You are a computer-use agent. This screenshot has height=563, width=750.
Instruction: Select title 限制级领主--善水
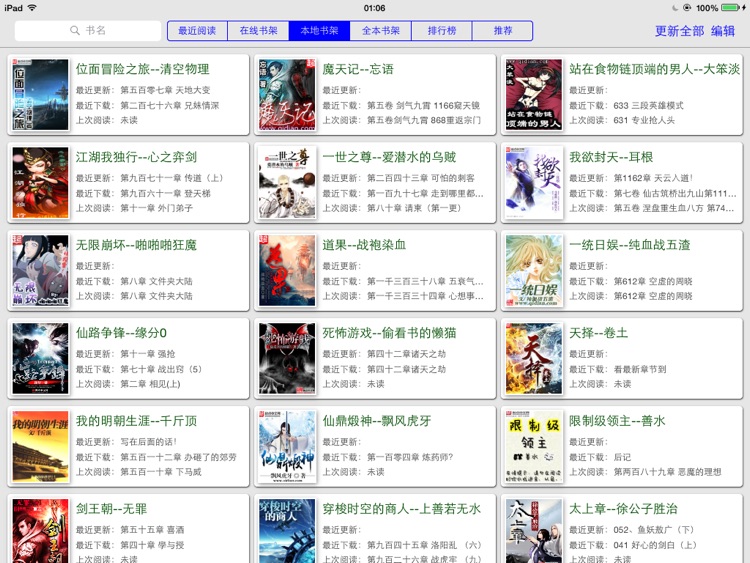click(x=617, y=421)
